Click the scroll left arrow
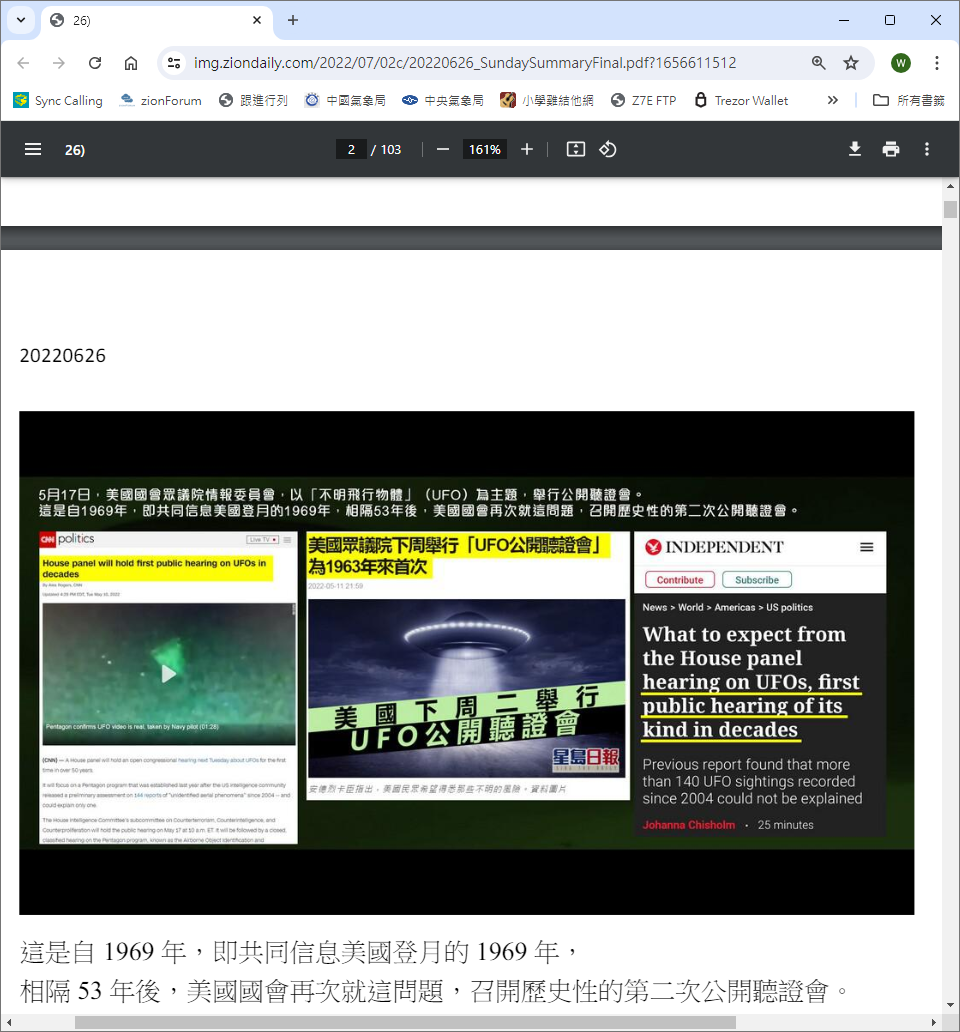The width and height of the screenshot is (960, 1032). point(9,1022)
